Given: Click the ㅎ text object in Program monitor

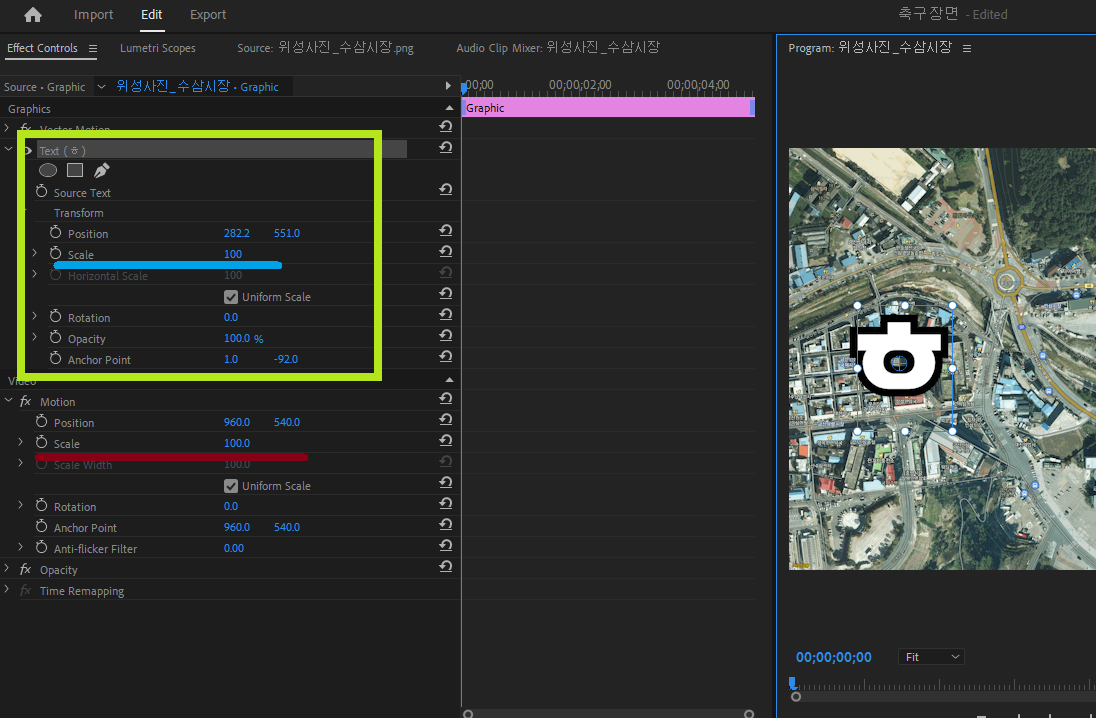Looking at the screenshot, I should coord(901,355).
